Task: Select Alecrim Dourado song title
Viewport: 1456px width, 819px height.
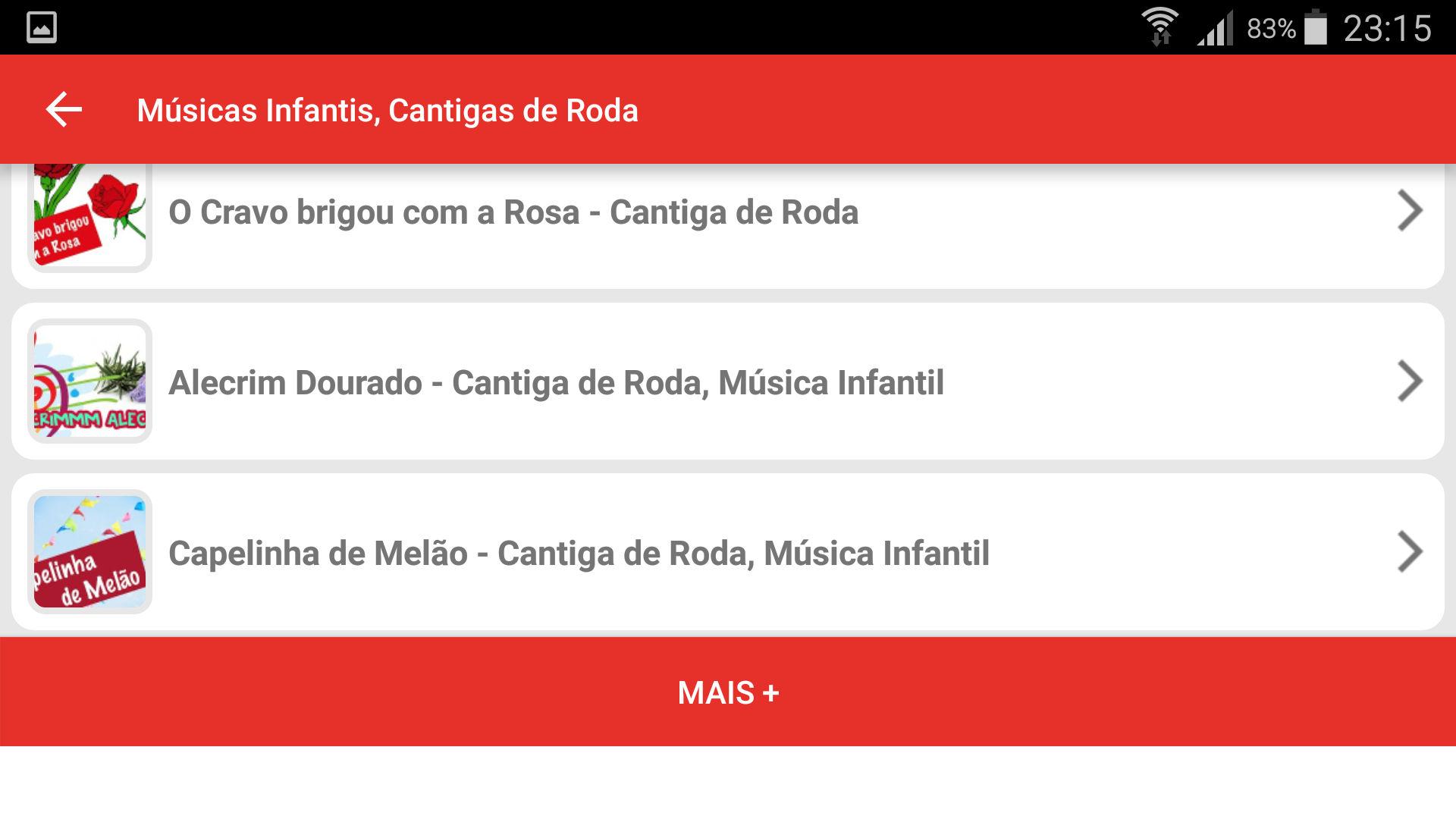Action: [x=556, y=383]
